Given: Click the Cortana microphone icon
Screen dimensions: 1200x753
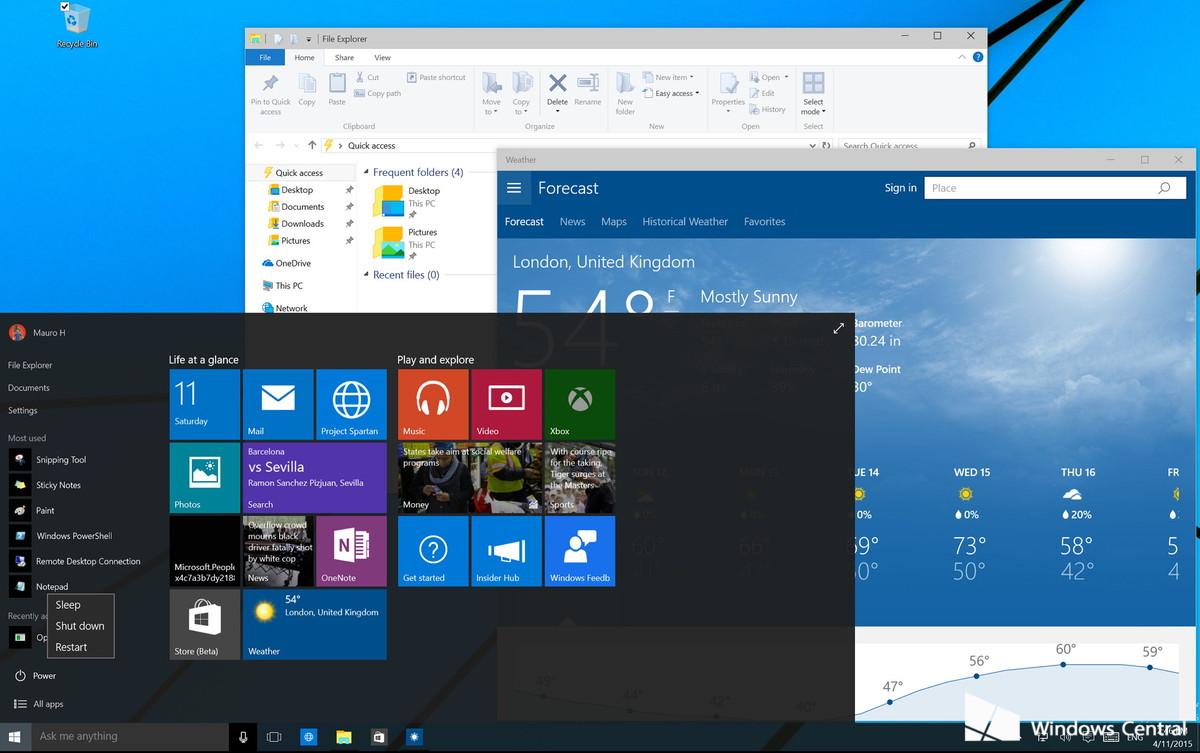Looking at the screenshot, I should point(243,737).
